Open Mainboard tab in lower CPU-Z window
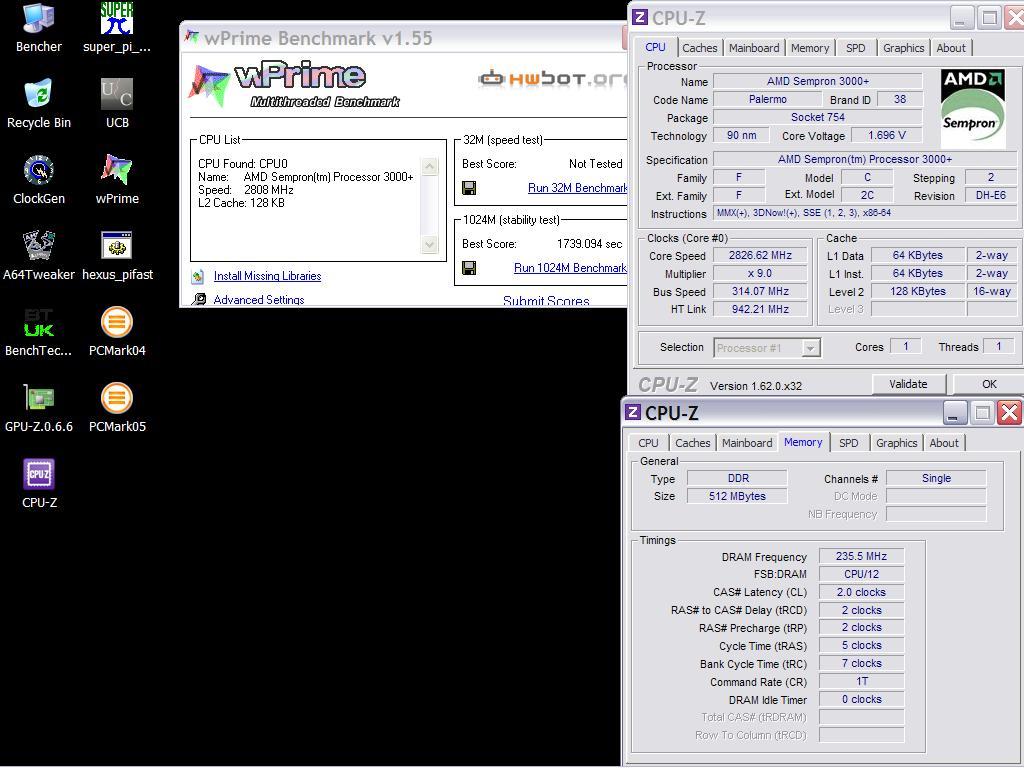Viewport: 1024px width, 768px height. point(747,443)
